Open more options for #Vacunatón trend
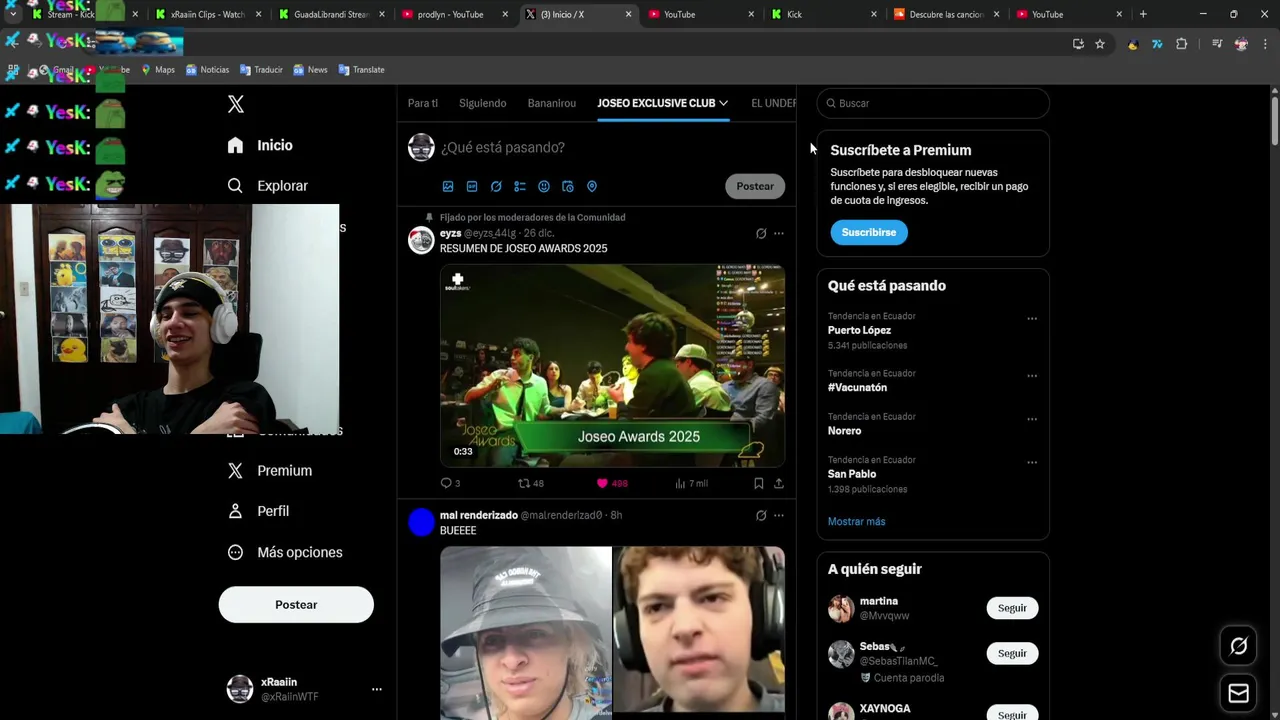Image resolution: width=1280 pixels, height=720 pixels. 1032,376
